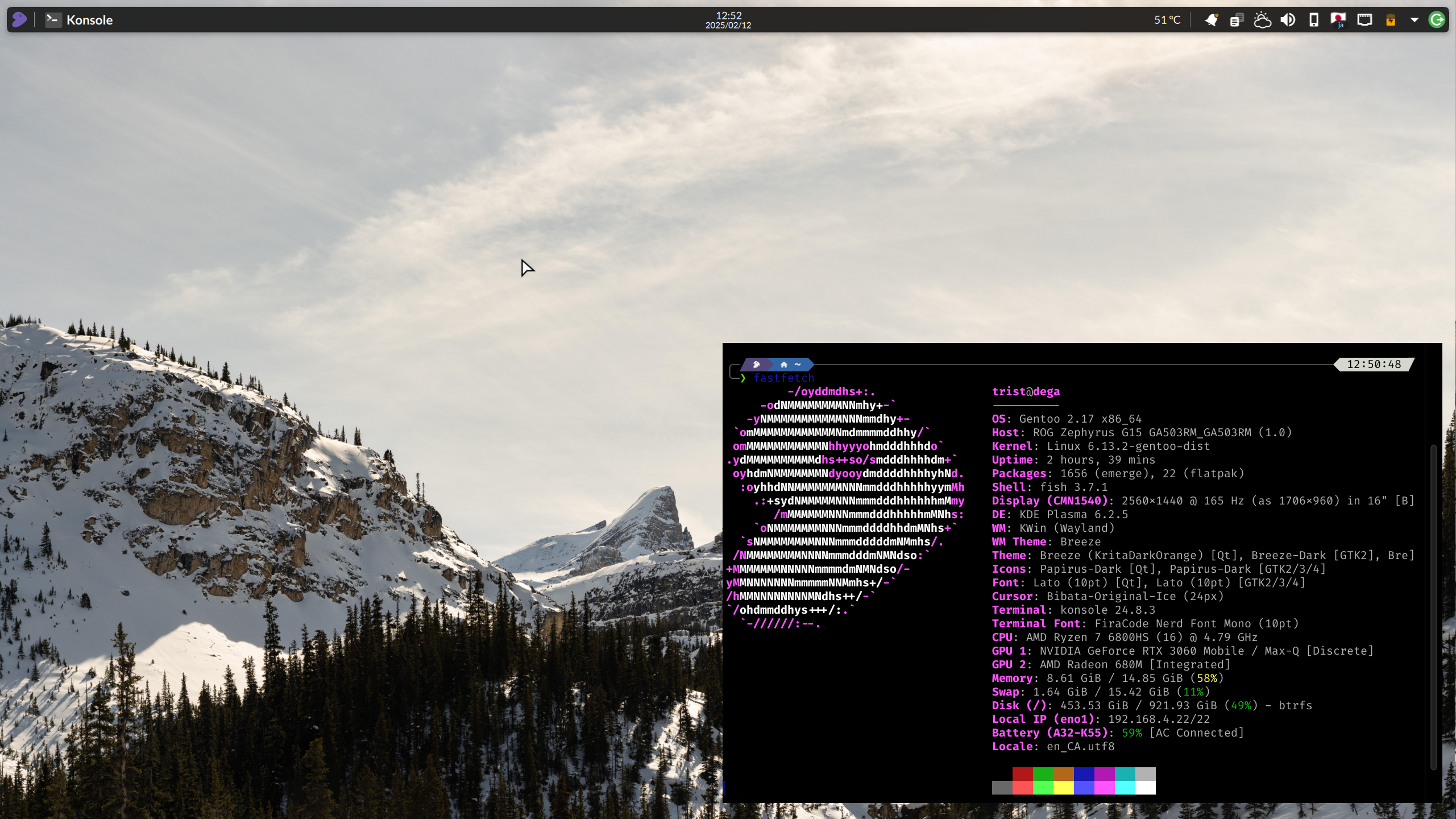
Task: Click the Host: ROG Zephyrus G15 line
Action: 1142,433
